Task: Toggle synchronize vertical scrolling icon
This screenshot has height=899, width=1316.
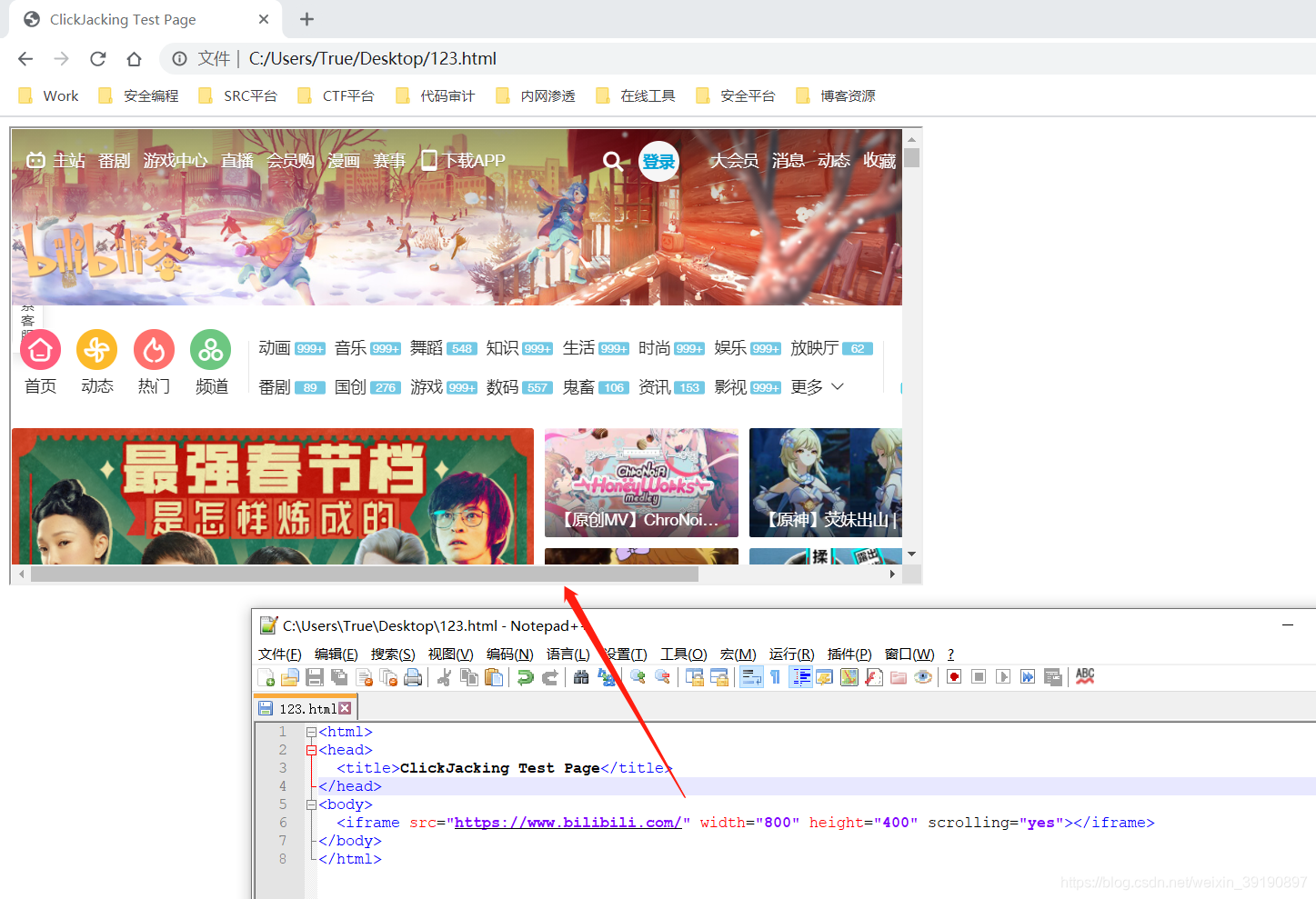Action: click(x=695, y=677)
